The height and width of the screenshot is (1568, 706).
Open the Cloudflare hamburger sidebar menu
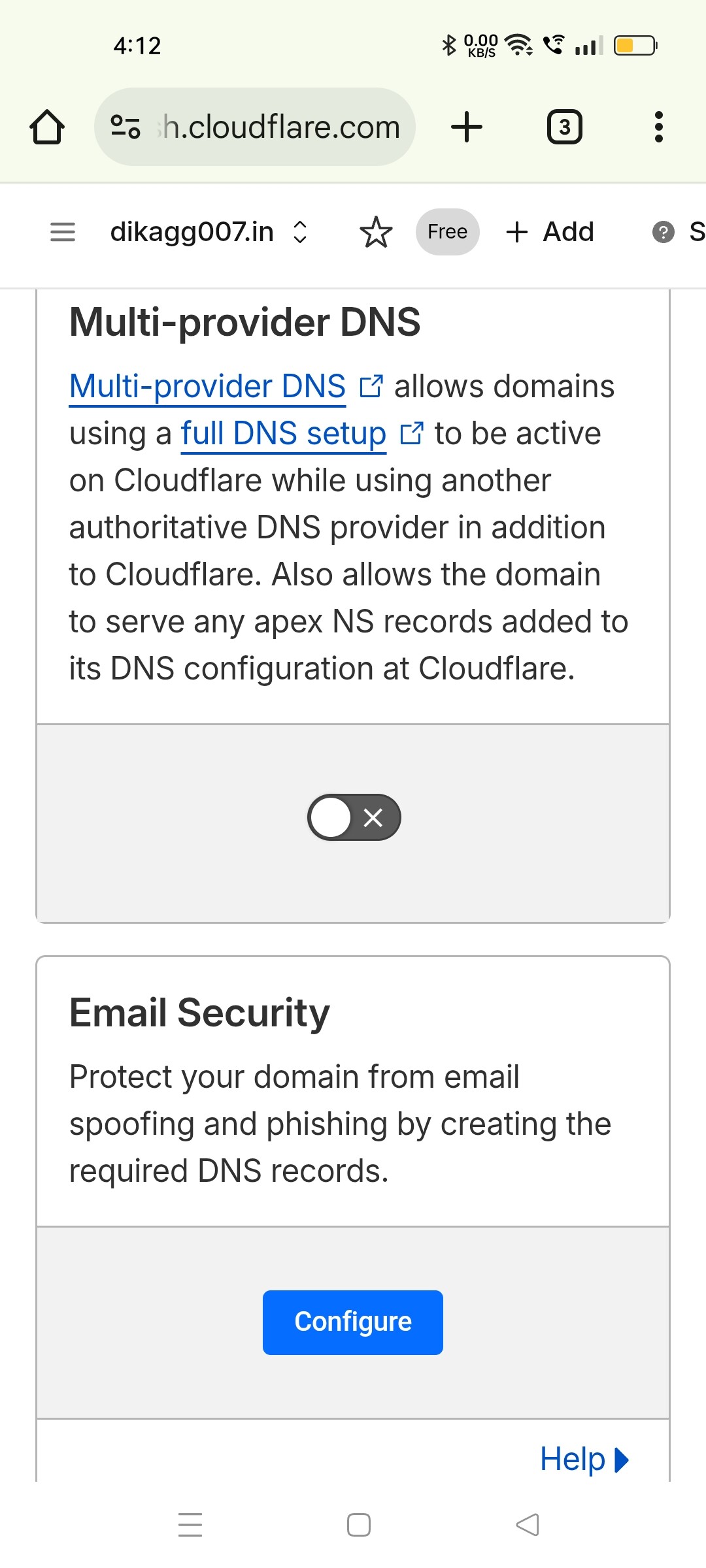coord(63,232)
